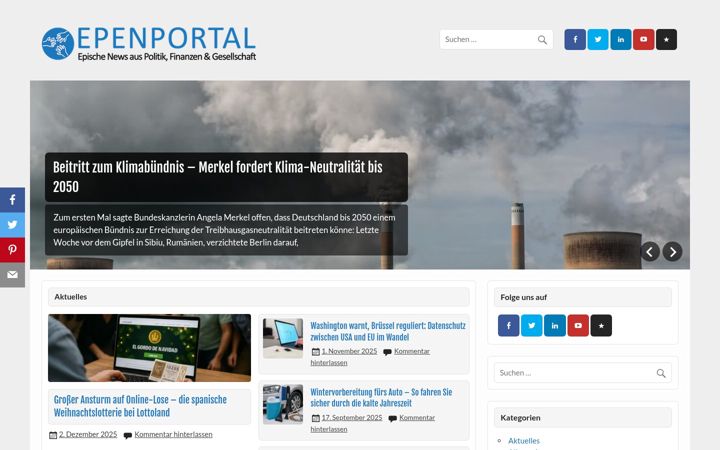The image size is (720, 450).
Task: Open the Wintervorbereitung fürs Auto article title
Action: pyautogui.click(x=381, y=398)
